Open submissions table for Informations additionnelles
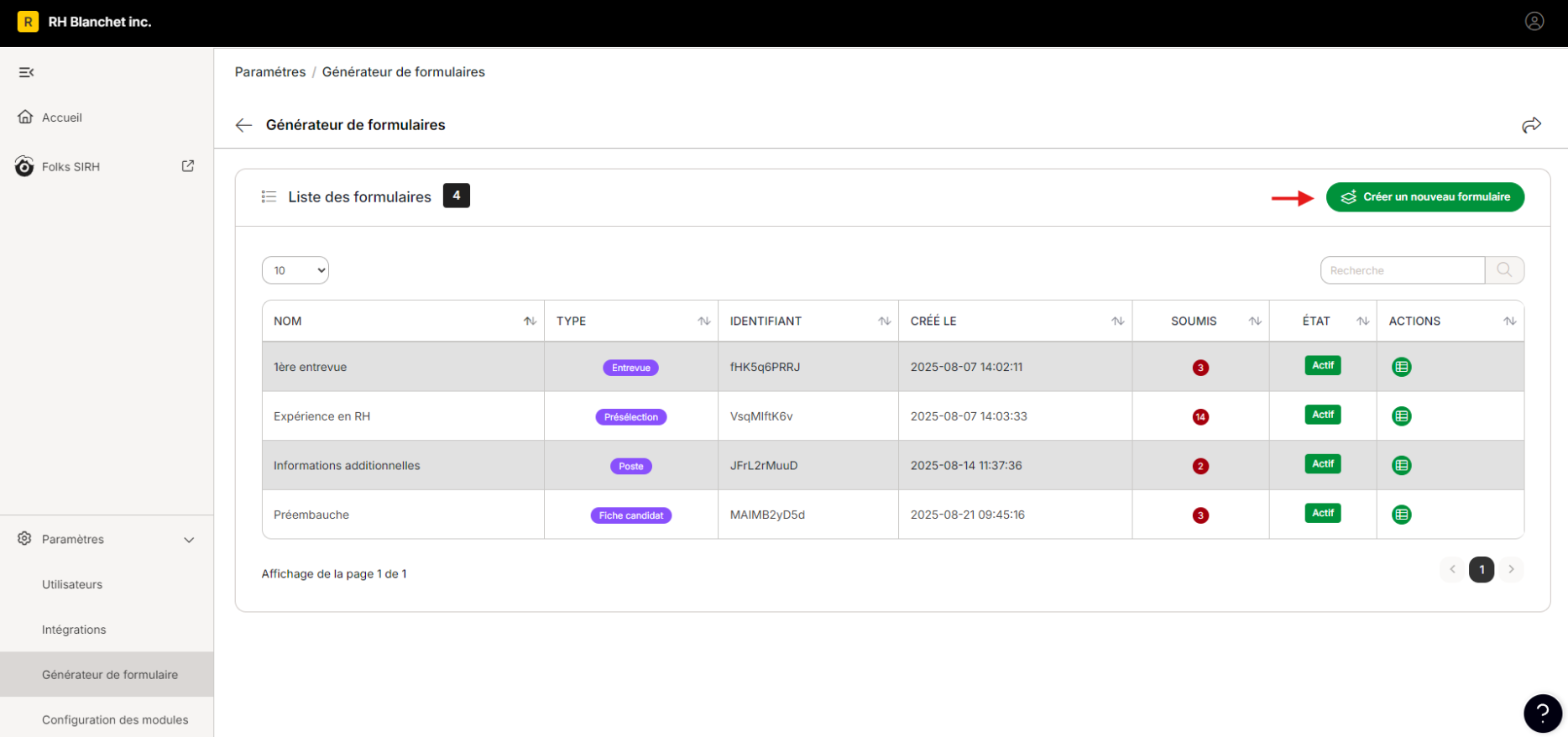Screen dimensions: 1568x737 1401,465
